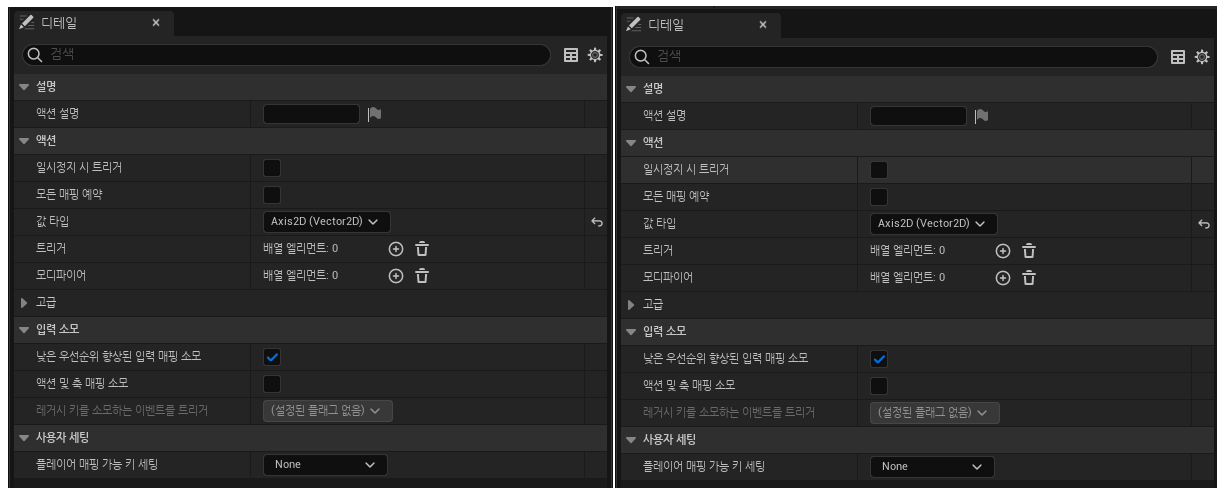Focus the 검색 search box in left panel
The width and height of the screenshot is (1219, 494).
[286, 55]
